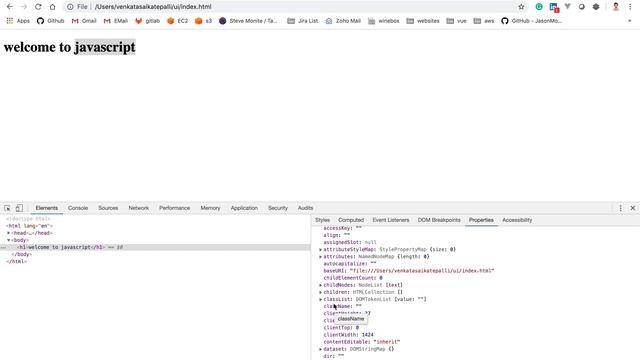The height and width of the screenshot is (360, 640).
Task: Open the gitlab bookmark
Action: point(147,21)
